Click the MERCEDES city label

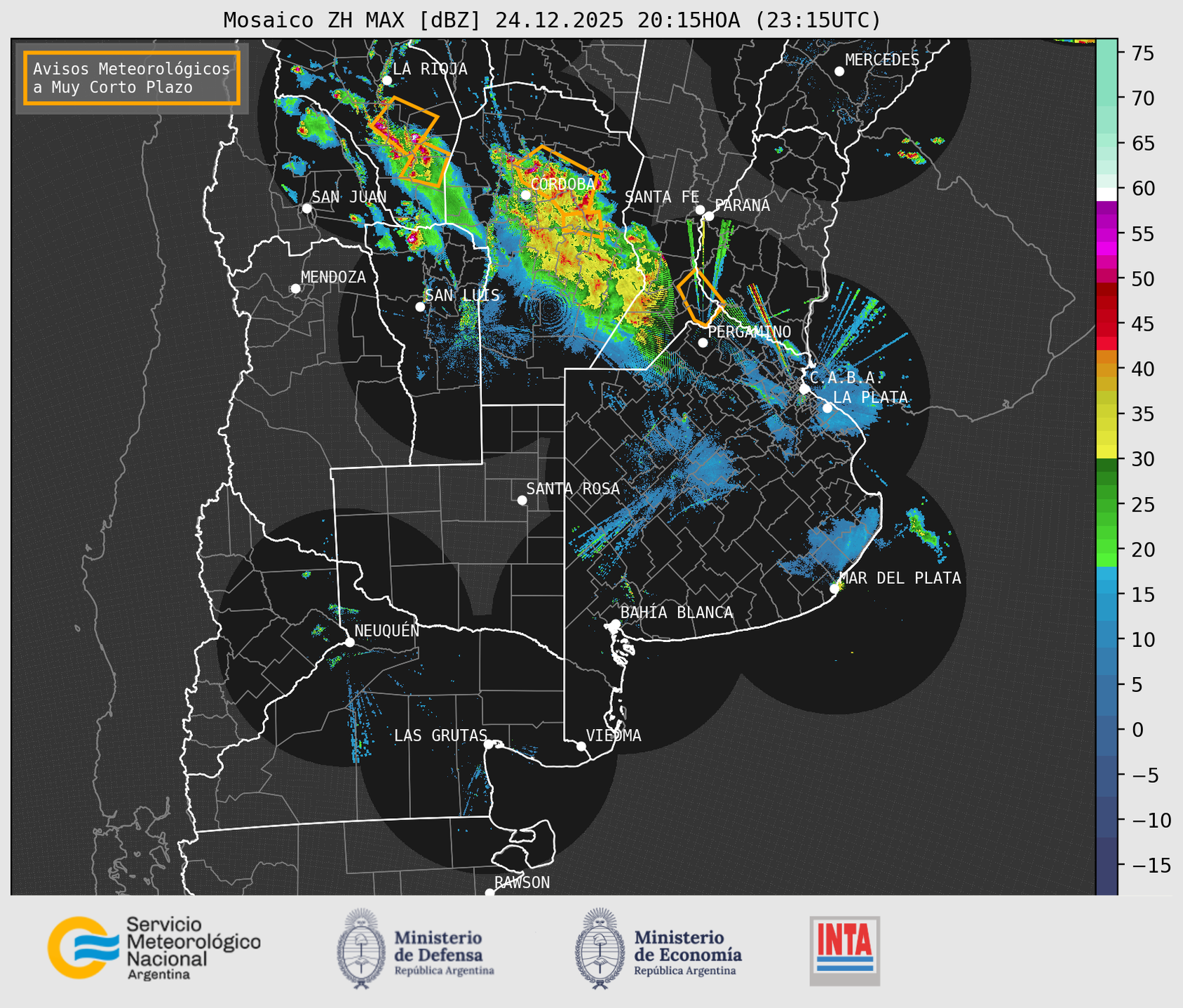click(x=882, y=60)
